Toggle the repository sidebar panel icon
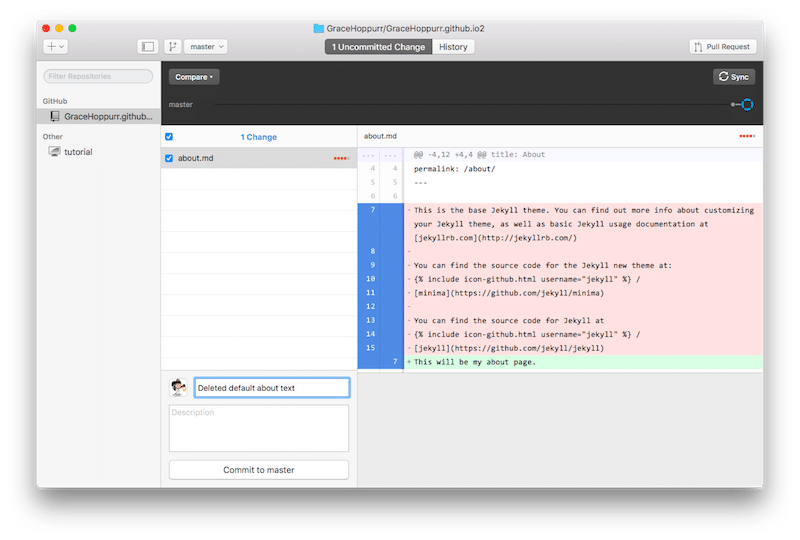 148,47
